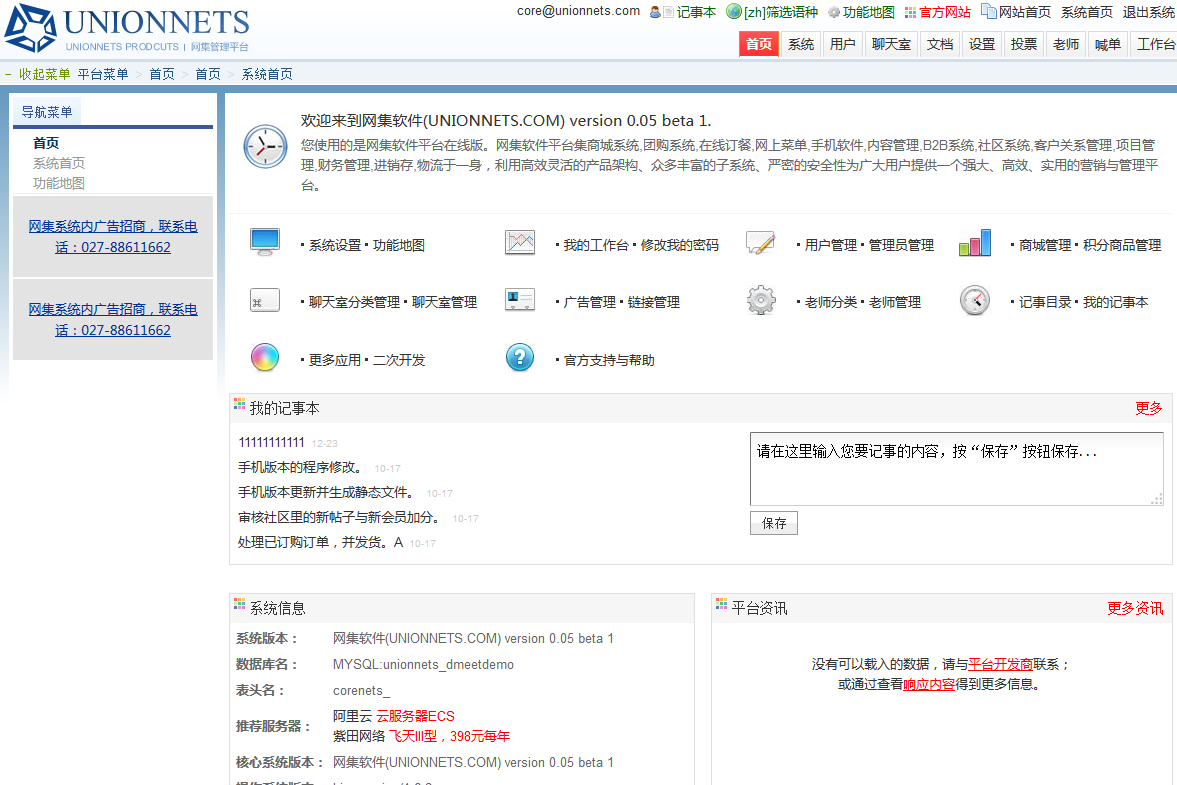Click the colorful ball icon beside 更多应用
This screenshot has width=1177, height=785.
265,358
